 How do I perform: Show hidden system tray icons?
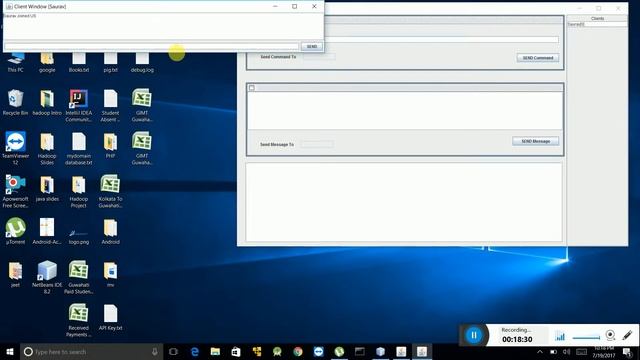(x=540, y=352)
